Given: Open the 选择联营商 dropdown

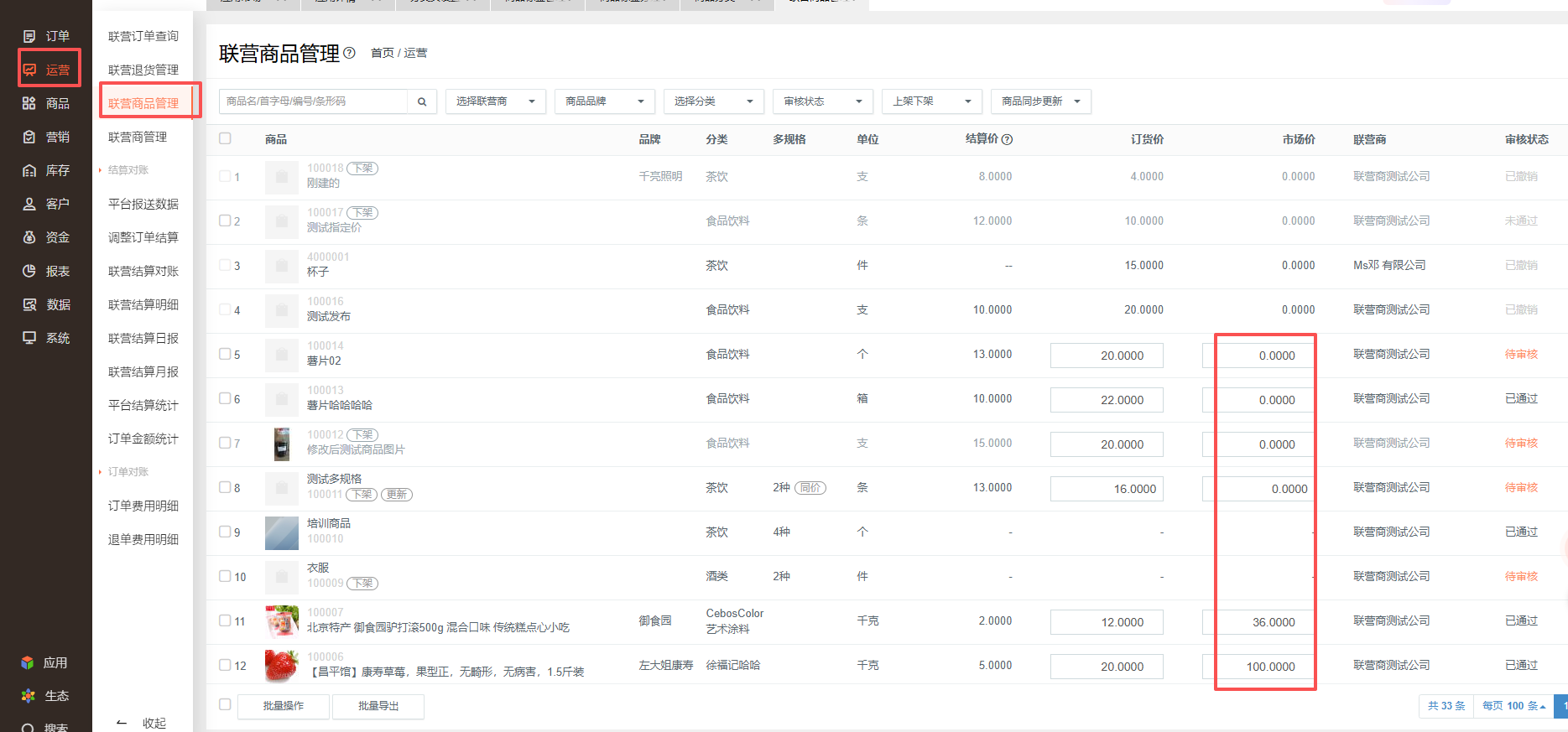Looking at the screenshot, I should coord(496,101).
